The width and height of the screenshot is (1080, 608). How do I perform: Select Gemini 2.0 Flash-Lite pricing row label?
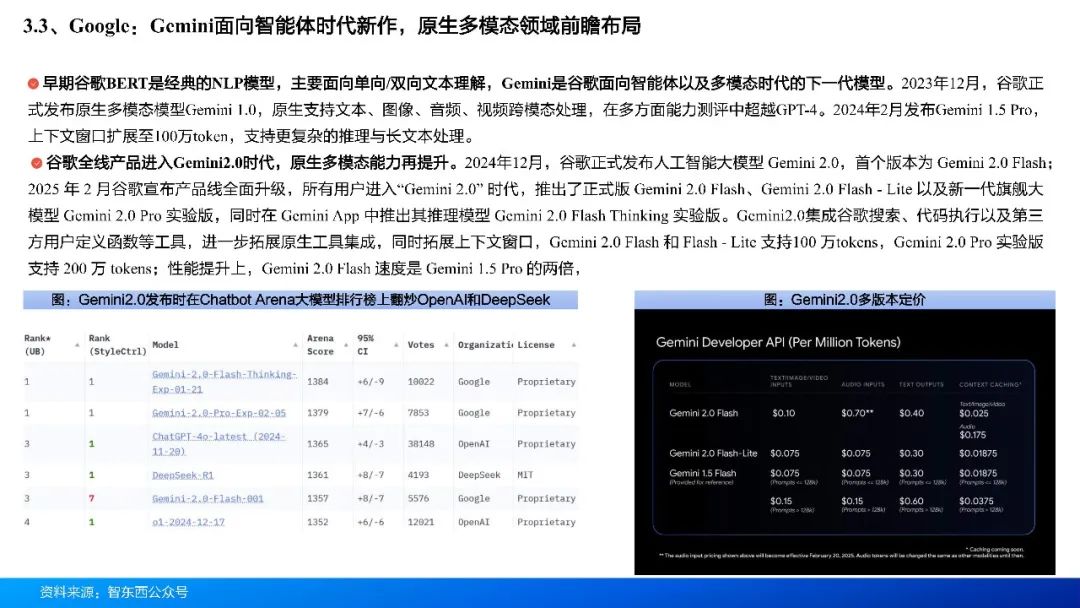[x=713, y=453]
